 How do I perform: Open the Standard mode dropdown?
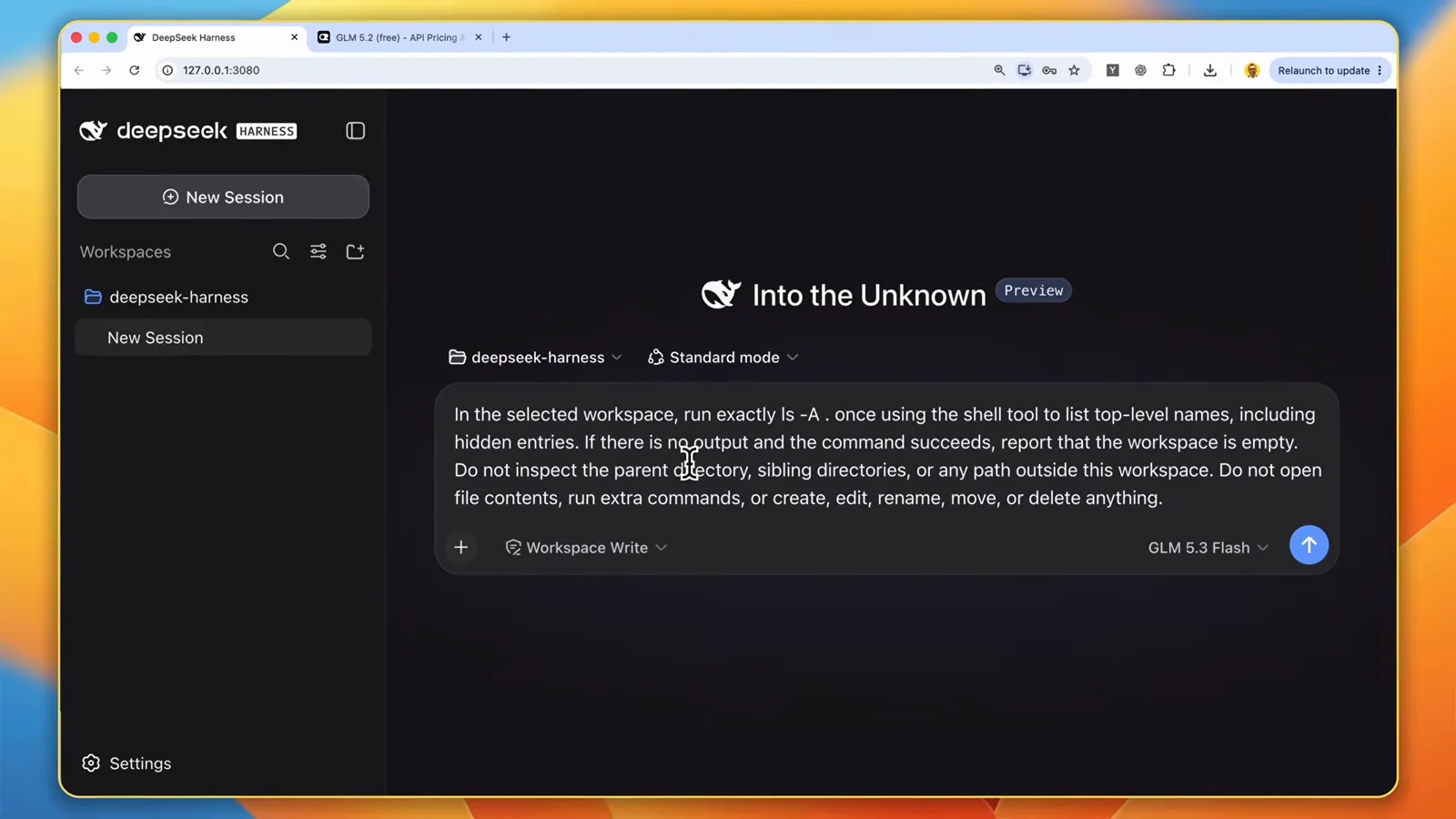[x=723, y=358]
